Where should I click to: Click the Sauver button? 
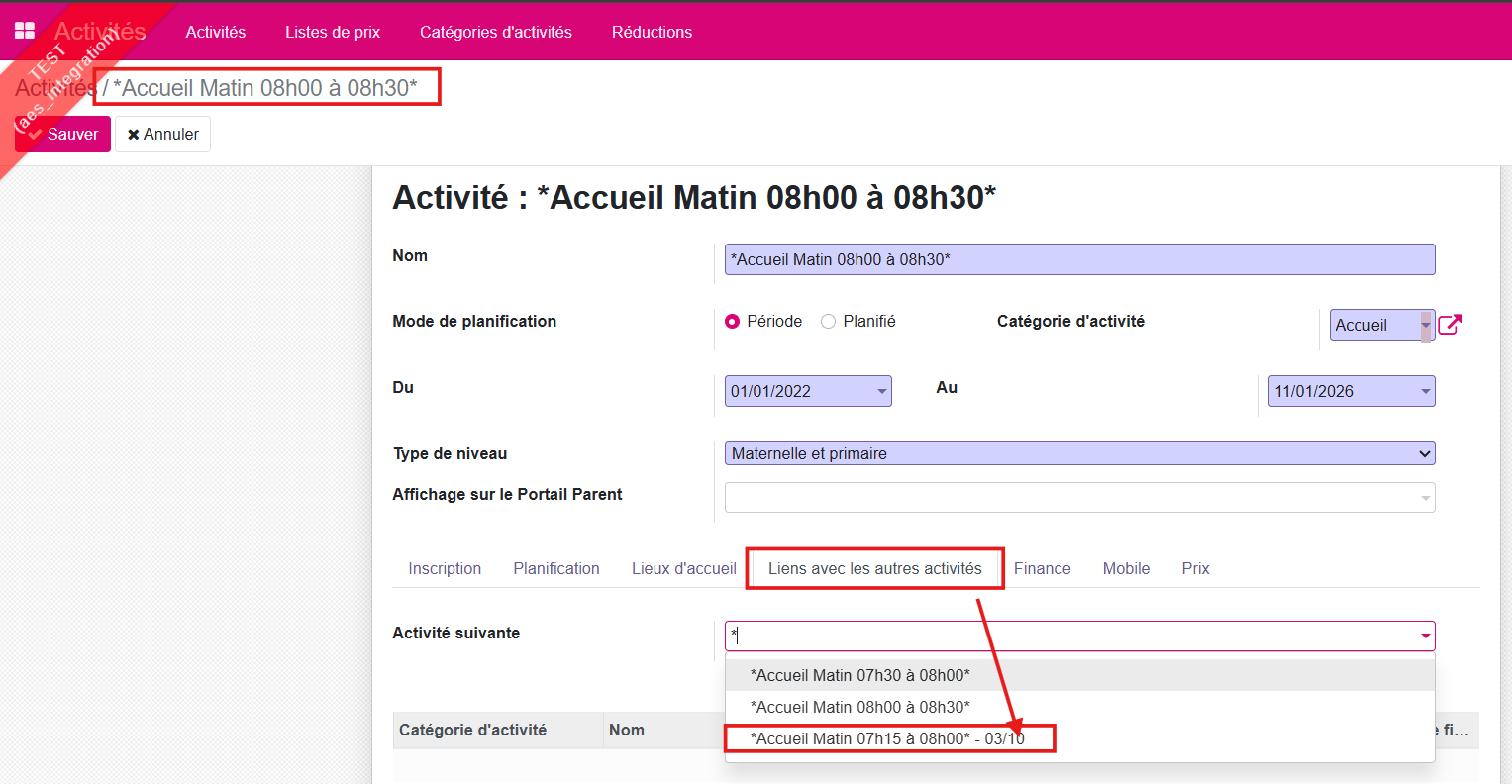click(x=63, y=135)
